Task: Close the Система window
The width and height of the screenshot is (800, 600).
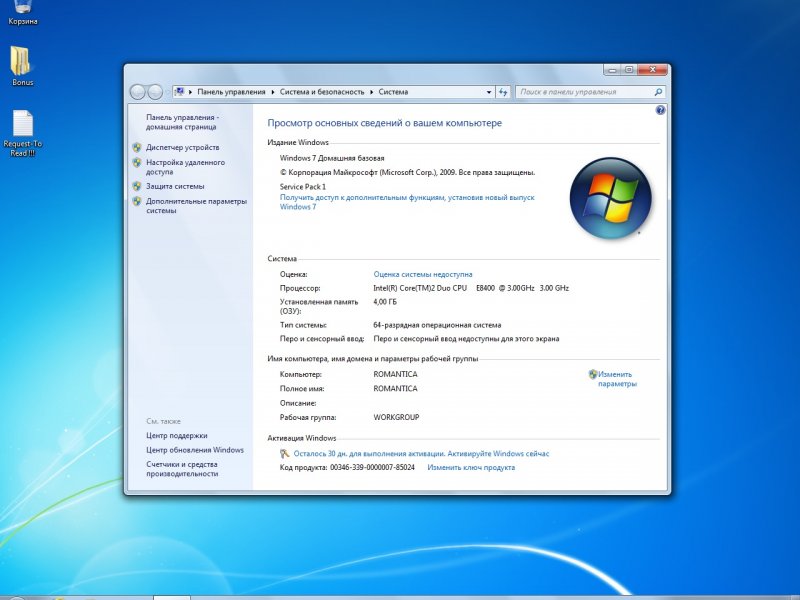Action: tap(653, 70)
